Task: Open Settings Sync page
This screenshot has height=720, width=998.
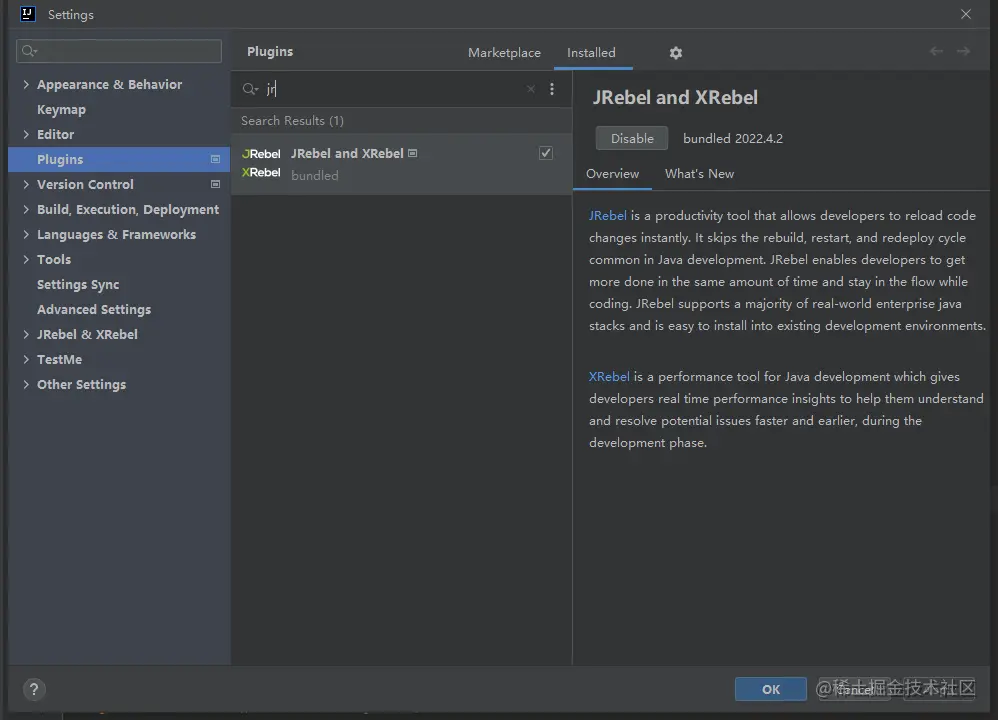Action: tap(78, 285)
